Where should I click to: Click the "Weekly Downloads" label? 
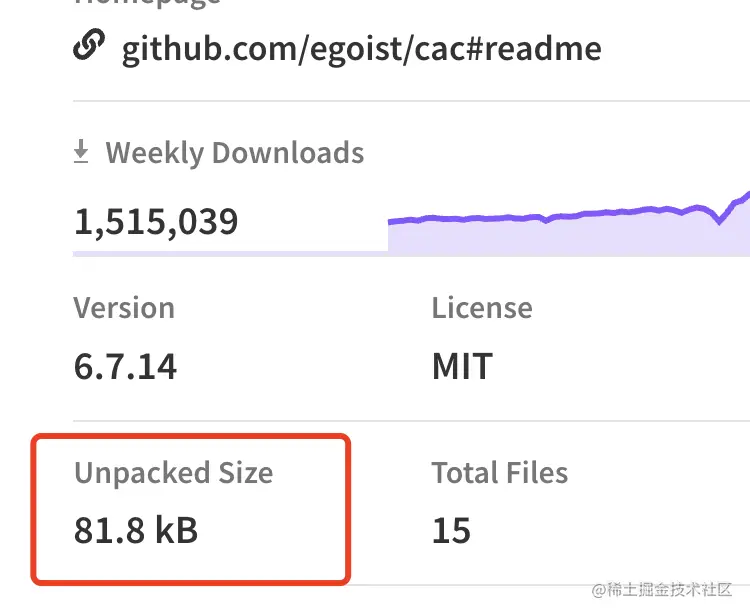235,153
